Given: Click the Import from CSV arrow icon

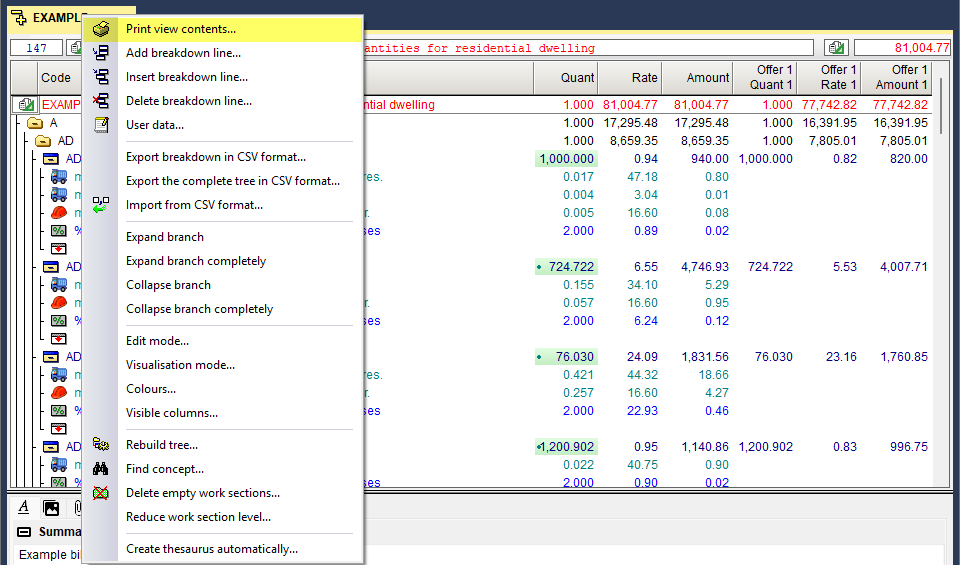Looking at the screenshot, I should tap(101, 205).
